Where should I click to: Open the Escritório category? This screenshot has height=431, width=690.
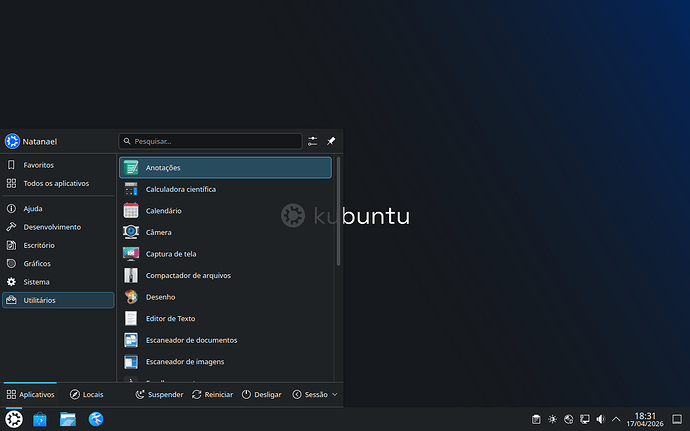point(58,246)
